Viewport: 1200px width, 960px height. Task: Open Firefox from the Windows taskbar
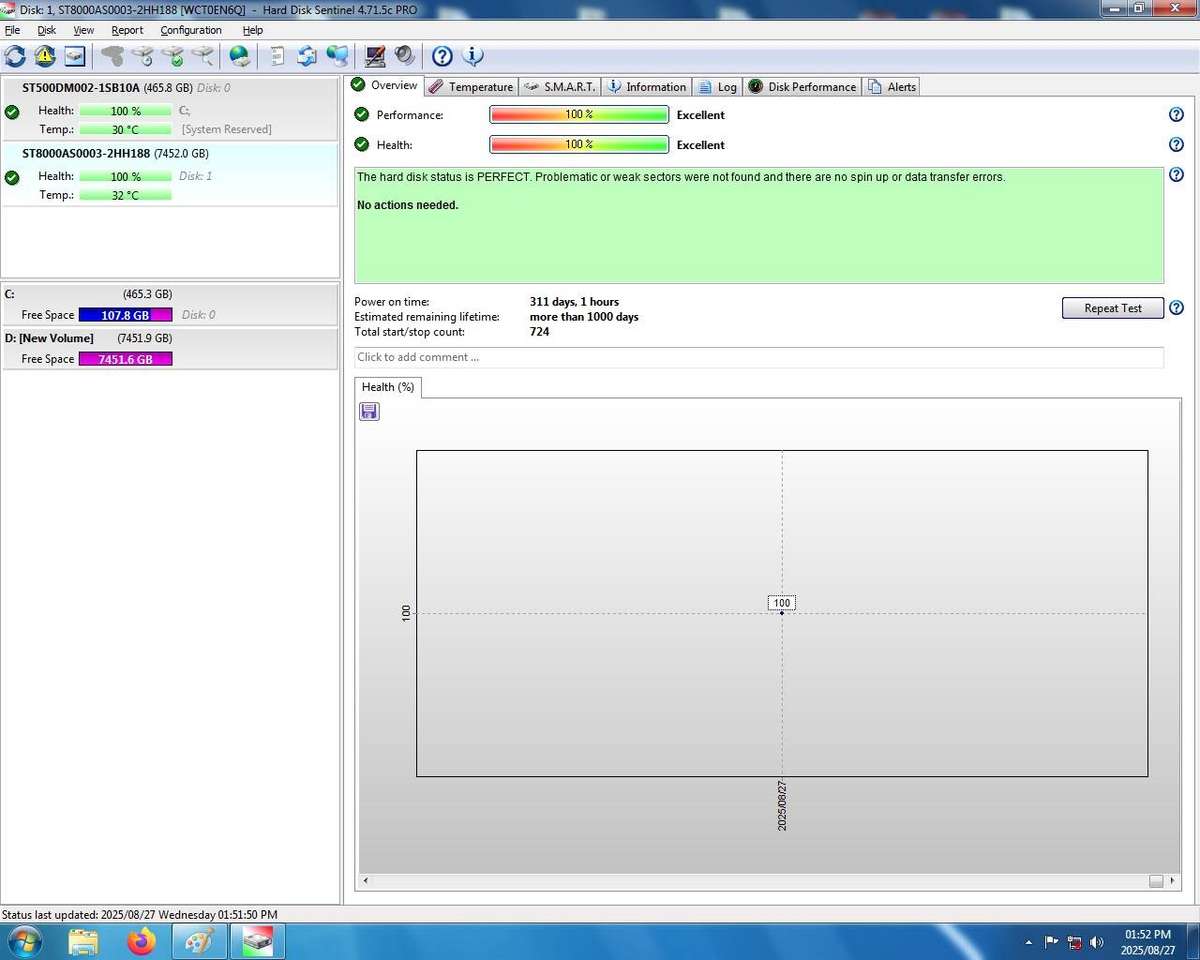click(x=142, y=941)
